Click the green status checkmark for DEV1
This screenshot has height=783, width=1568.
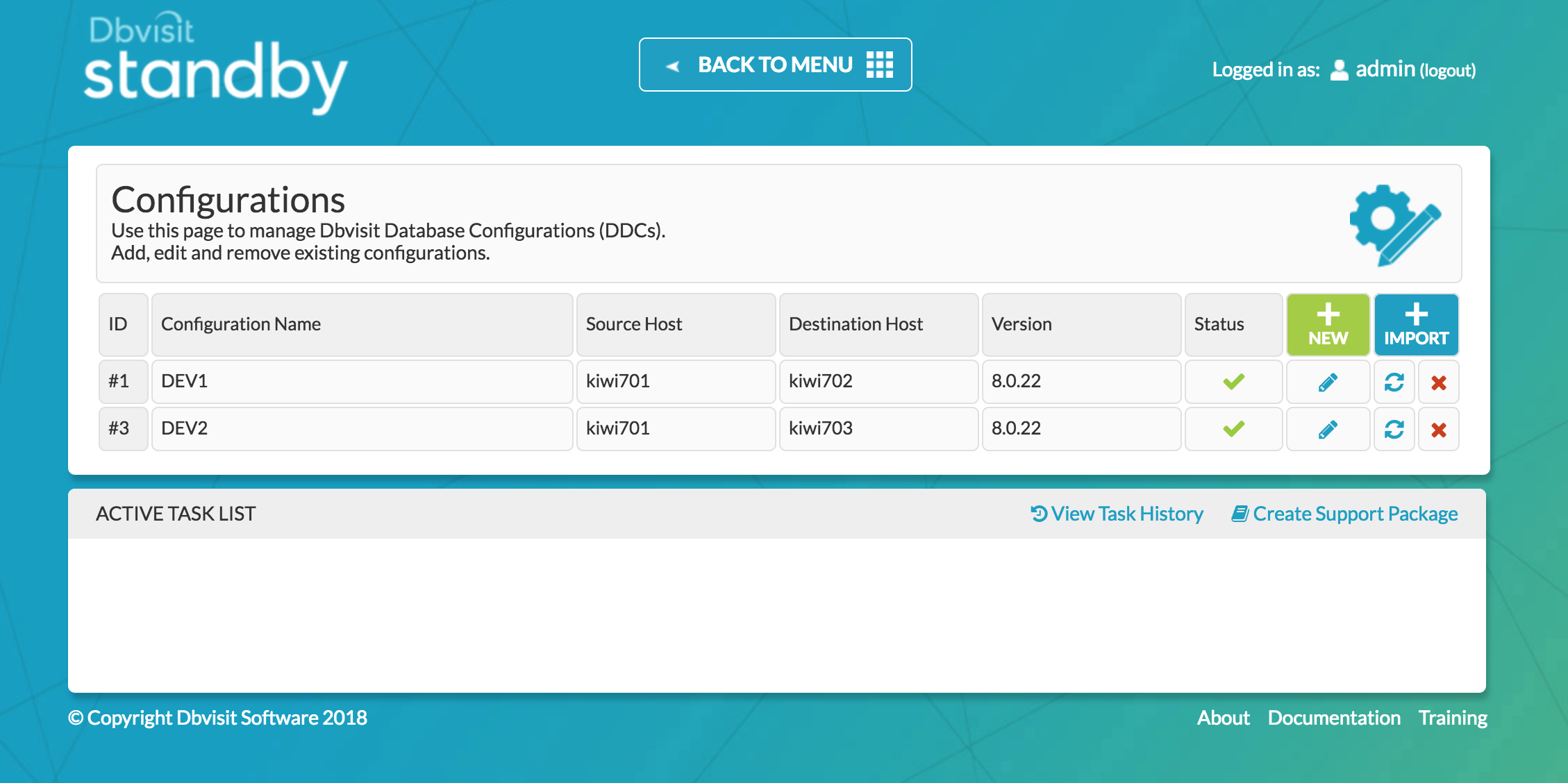(1234, 382)
